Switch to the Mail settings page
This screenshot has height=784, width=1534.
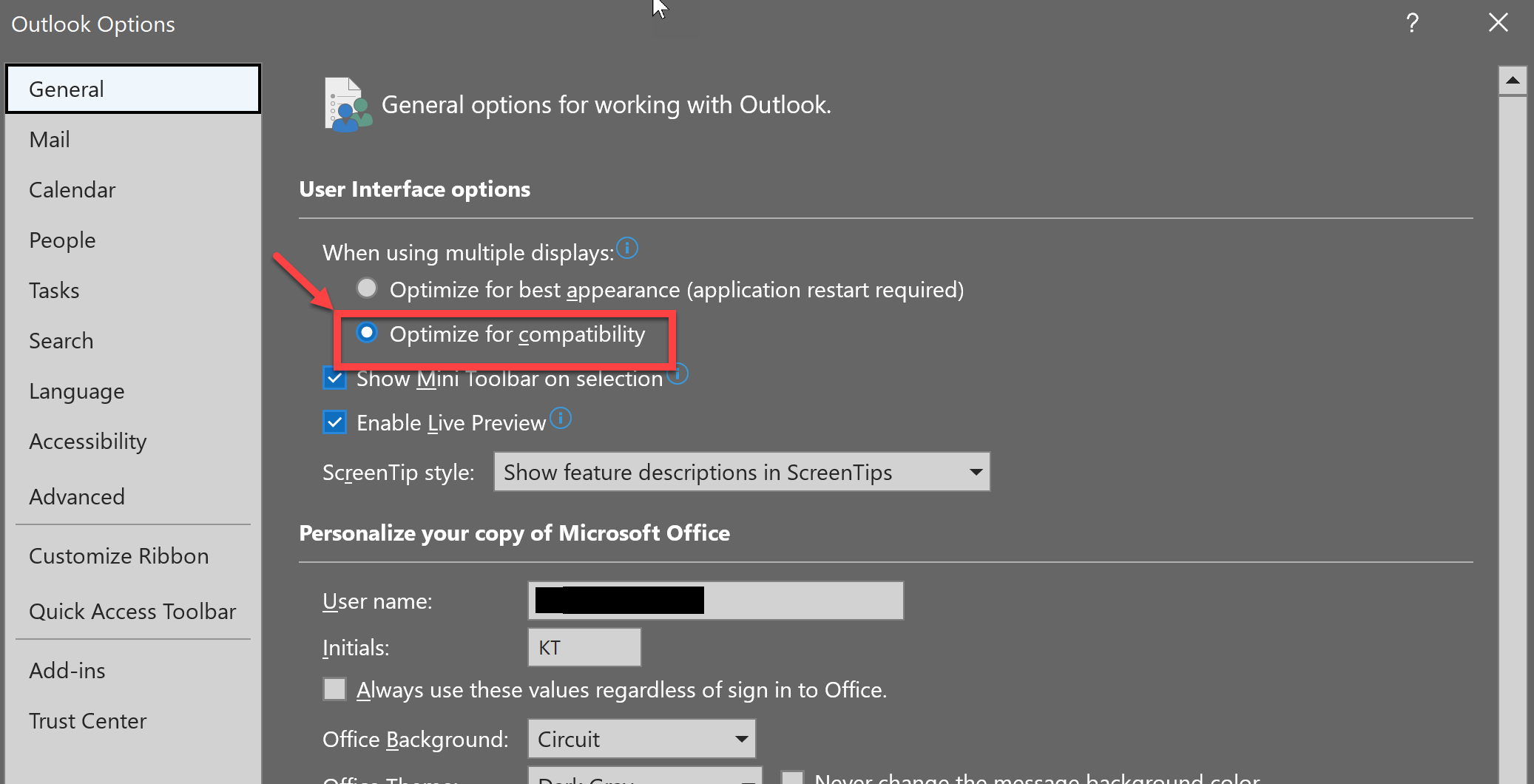coord(49,139)
